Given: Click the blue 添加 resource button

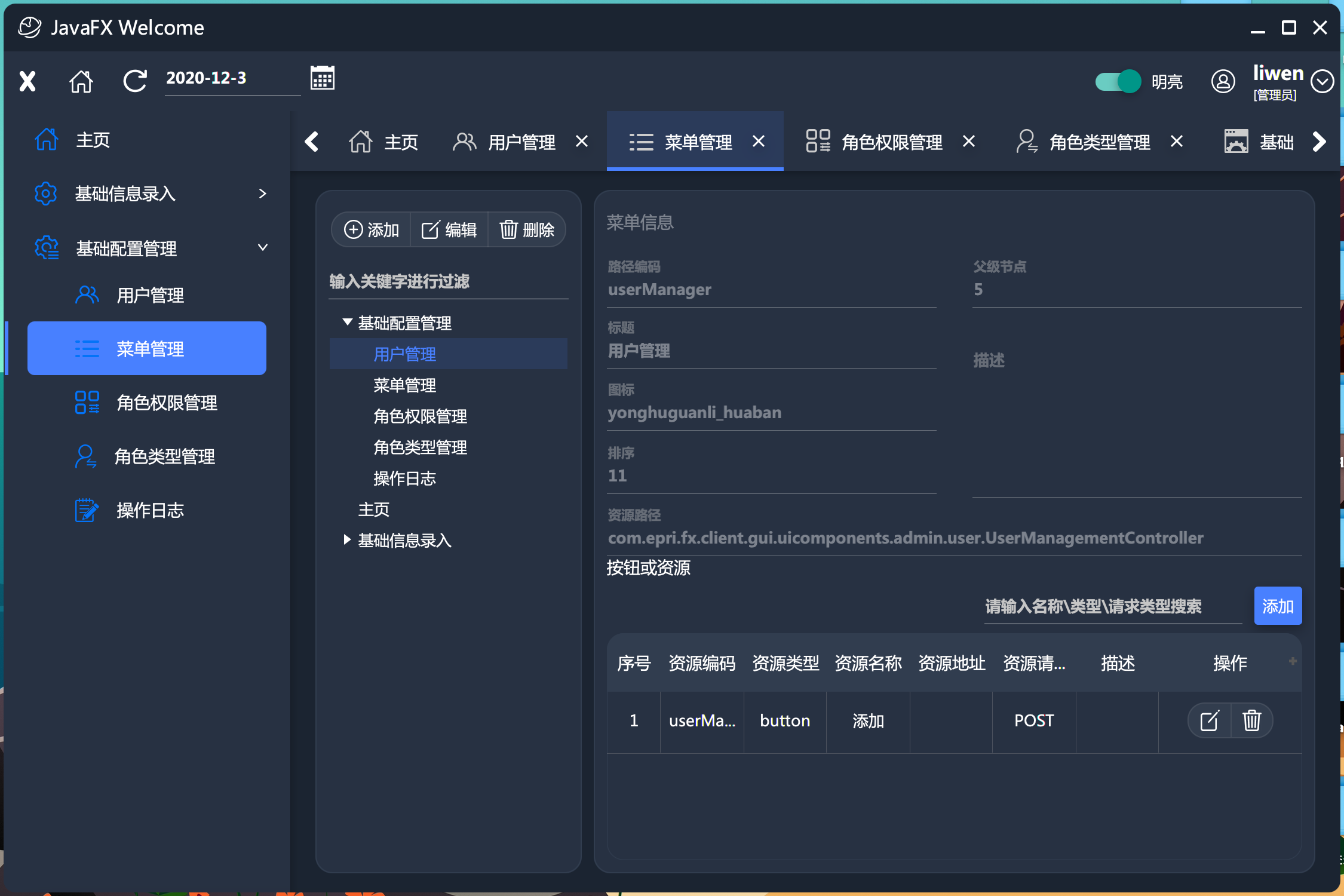Looking at the screenshot, I should tap(1278, 606).
